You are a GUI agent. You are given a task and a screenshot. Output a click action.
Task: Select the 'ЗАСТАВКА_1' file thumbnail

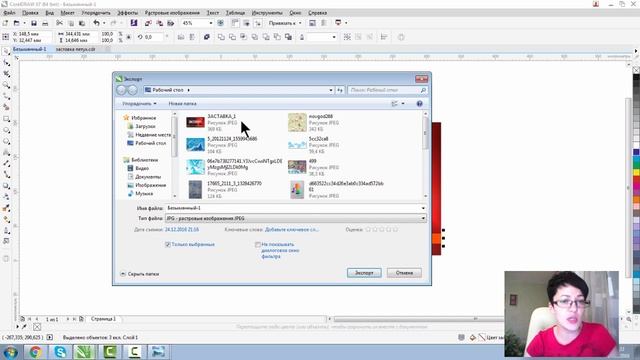click(x=195, y=122)
